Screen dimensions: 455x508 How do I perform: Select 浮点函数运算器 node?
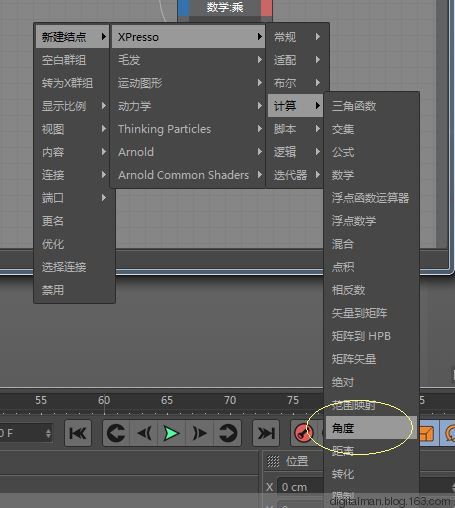tap(371, 198)
